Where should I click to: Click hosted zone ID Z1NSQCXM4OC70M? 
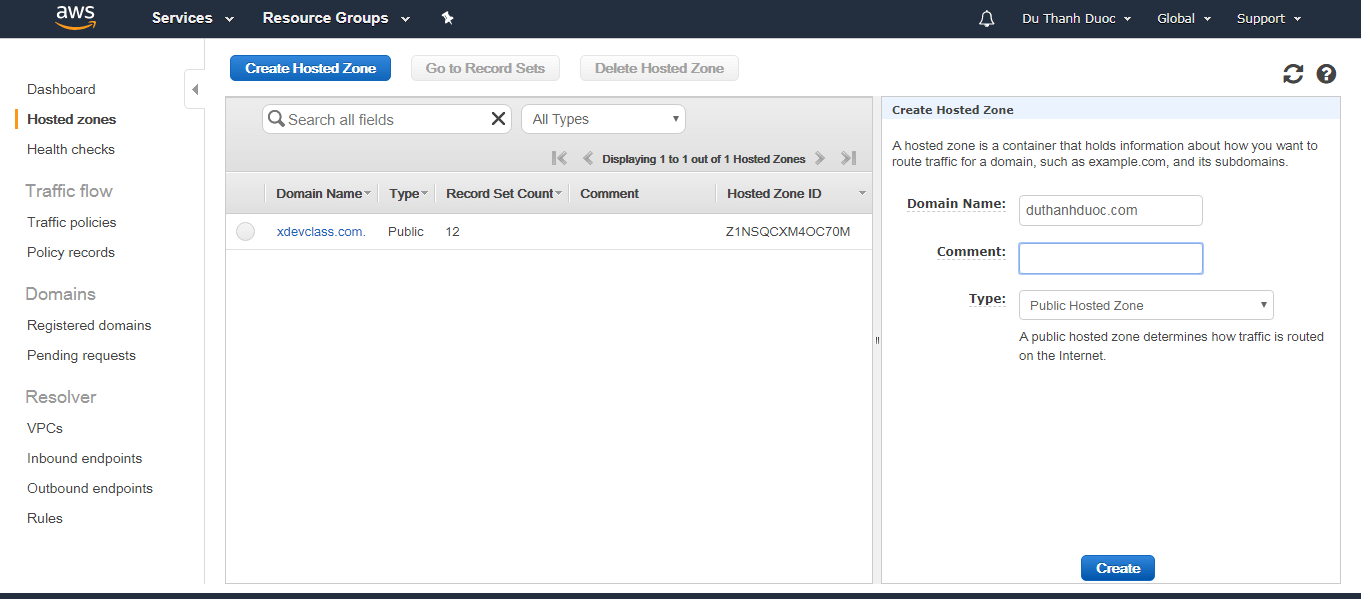(788, 231)
